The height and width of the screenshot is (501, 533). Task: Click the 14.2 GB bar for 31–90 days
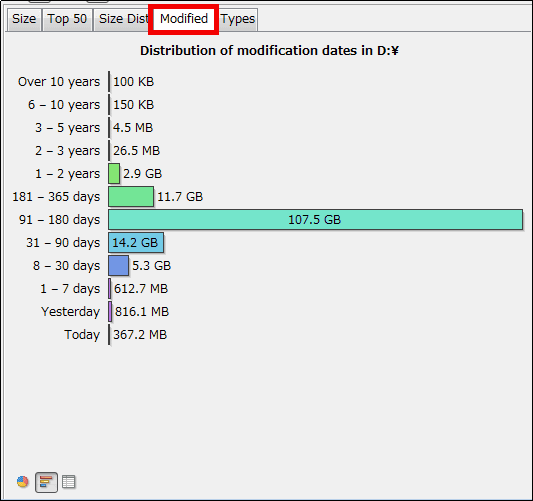click(x=136, y=243)
